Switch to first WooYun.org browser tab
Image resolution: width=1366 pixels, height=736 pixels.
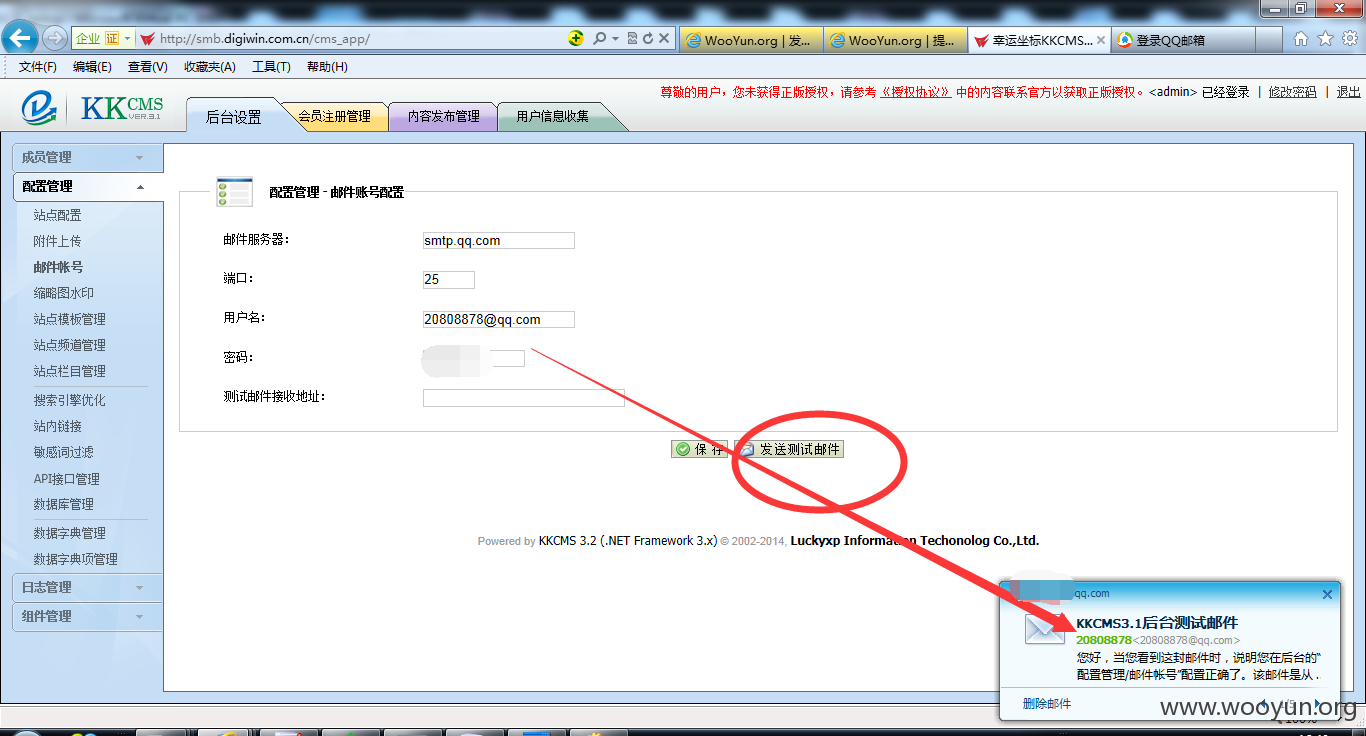751,40
